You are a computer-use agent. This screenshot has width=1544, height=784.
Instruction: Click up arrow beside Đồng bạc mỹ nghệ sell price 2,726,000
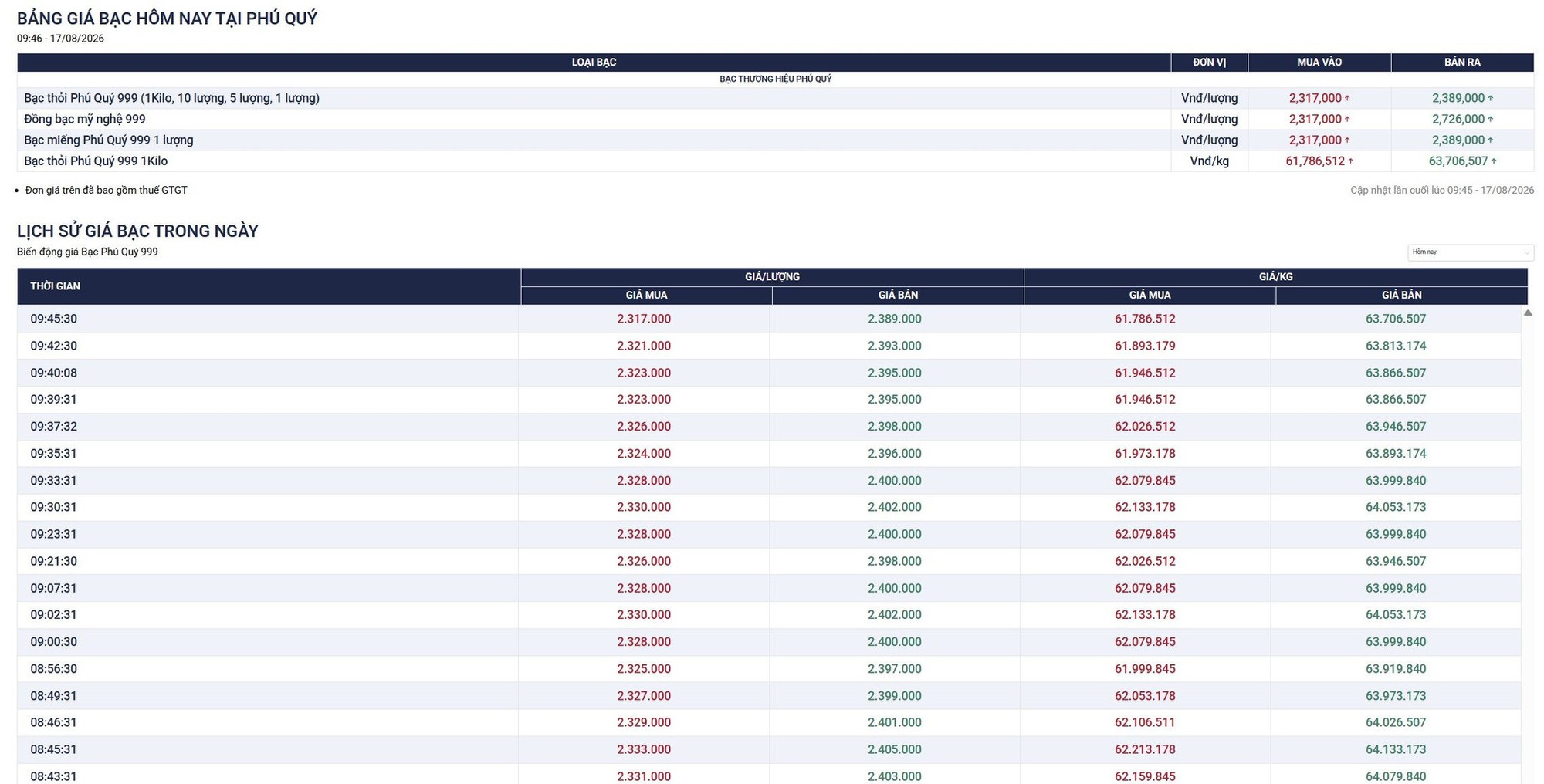tap(1490, 119)
